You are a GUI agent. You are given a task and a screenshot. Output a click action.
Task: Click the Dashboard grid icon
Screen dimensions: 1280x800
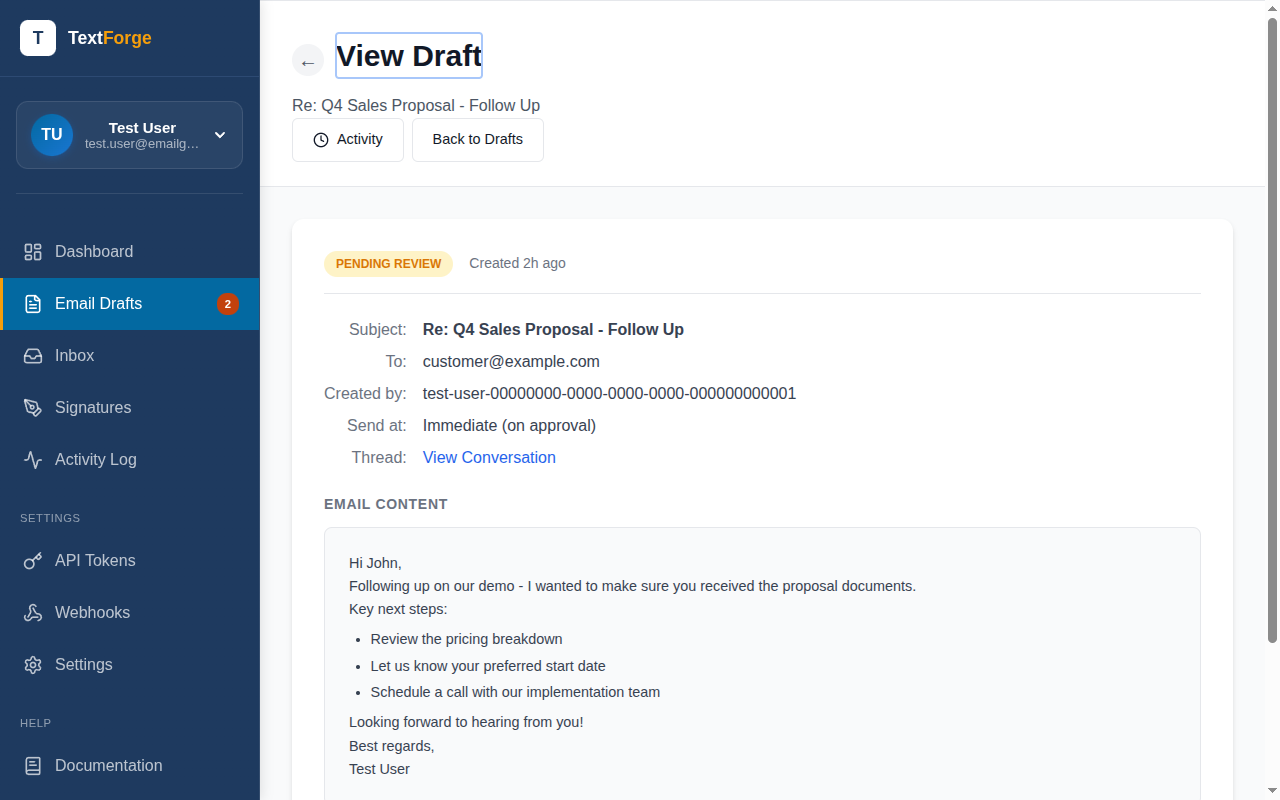tap(33, 252)
